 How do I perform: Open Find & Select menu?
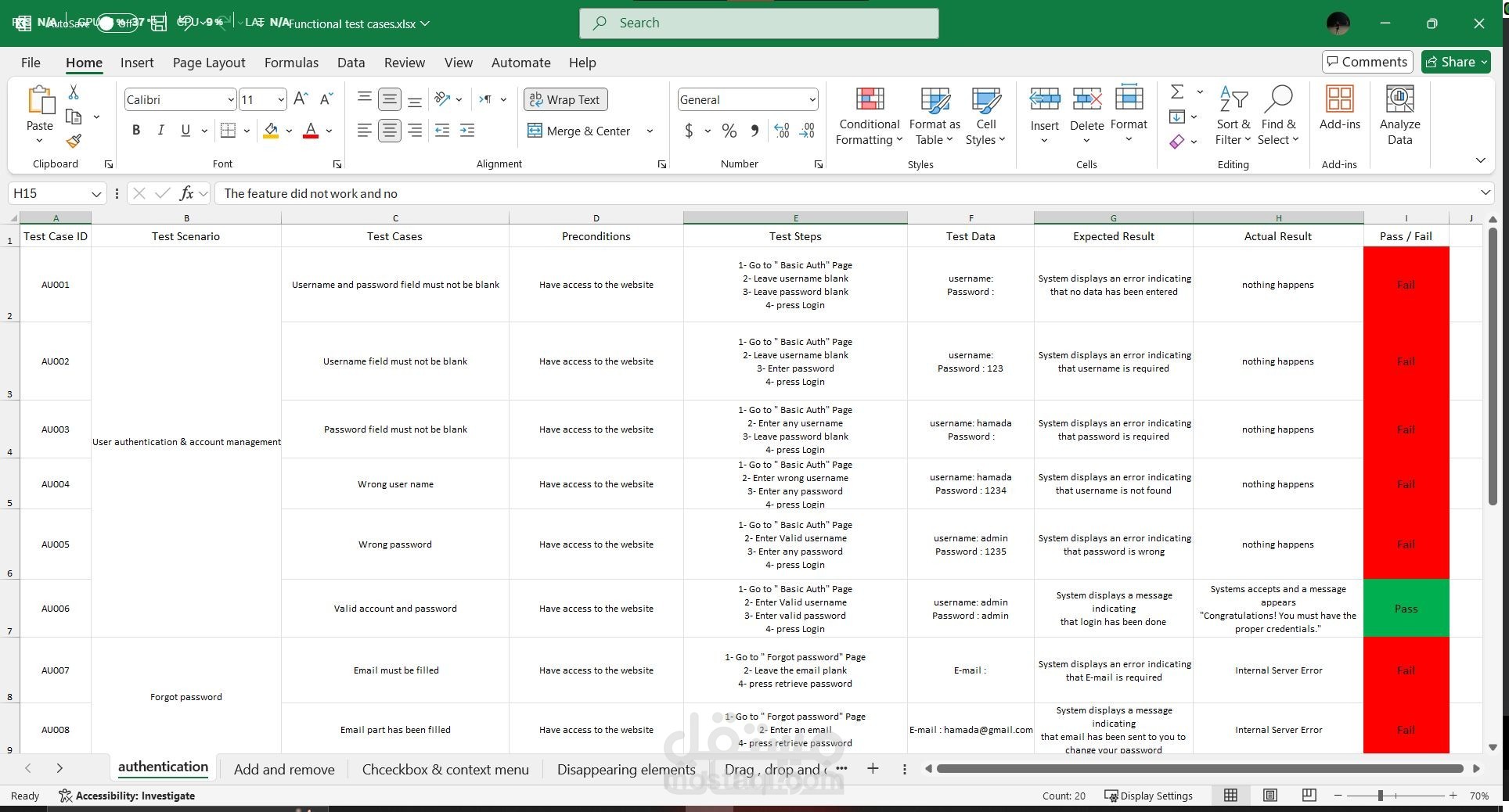[x=1278, y=116]
